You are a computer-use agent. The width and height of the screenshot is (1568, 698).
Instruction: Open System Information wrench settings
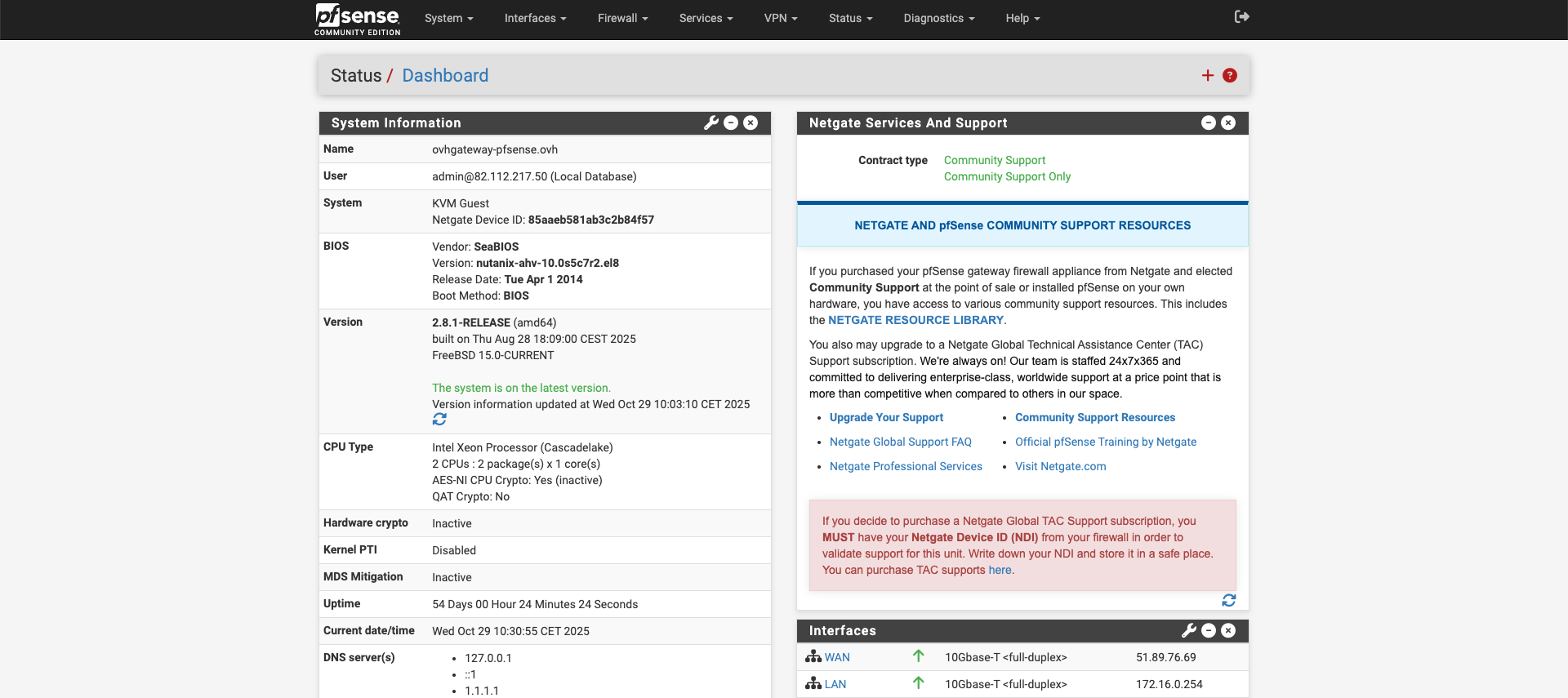pos(710,122)
